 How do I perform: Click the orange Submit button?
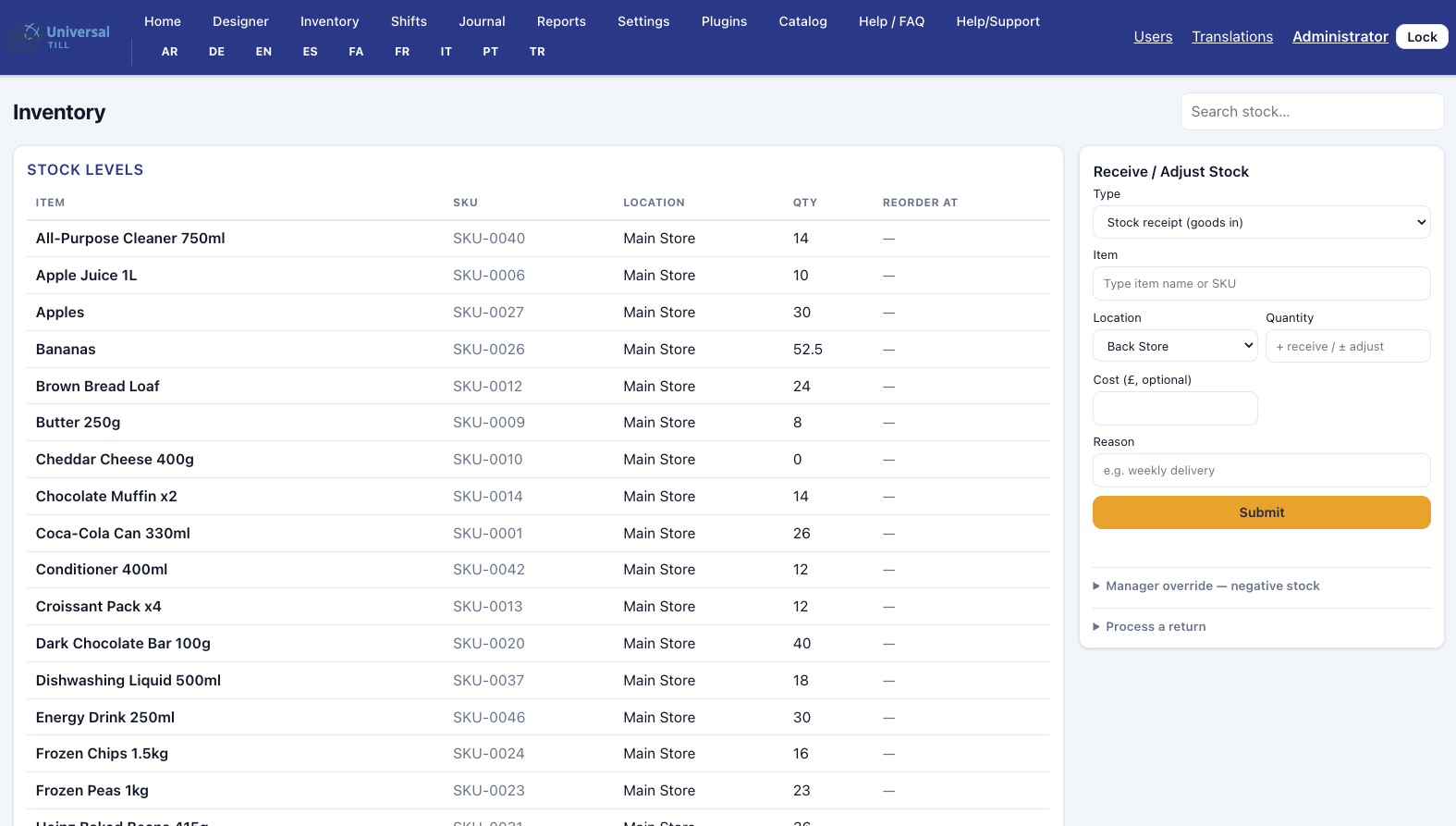tap(1261, 512)
